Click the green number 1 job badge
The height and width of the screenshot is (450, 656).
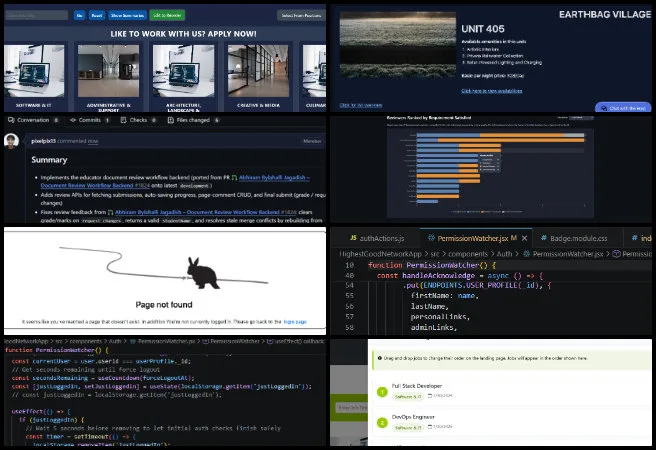tap(382, 392)
